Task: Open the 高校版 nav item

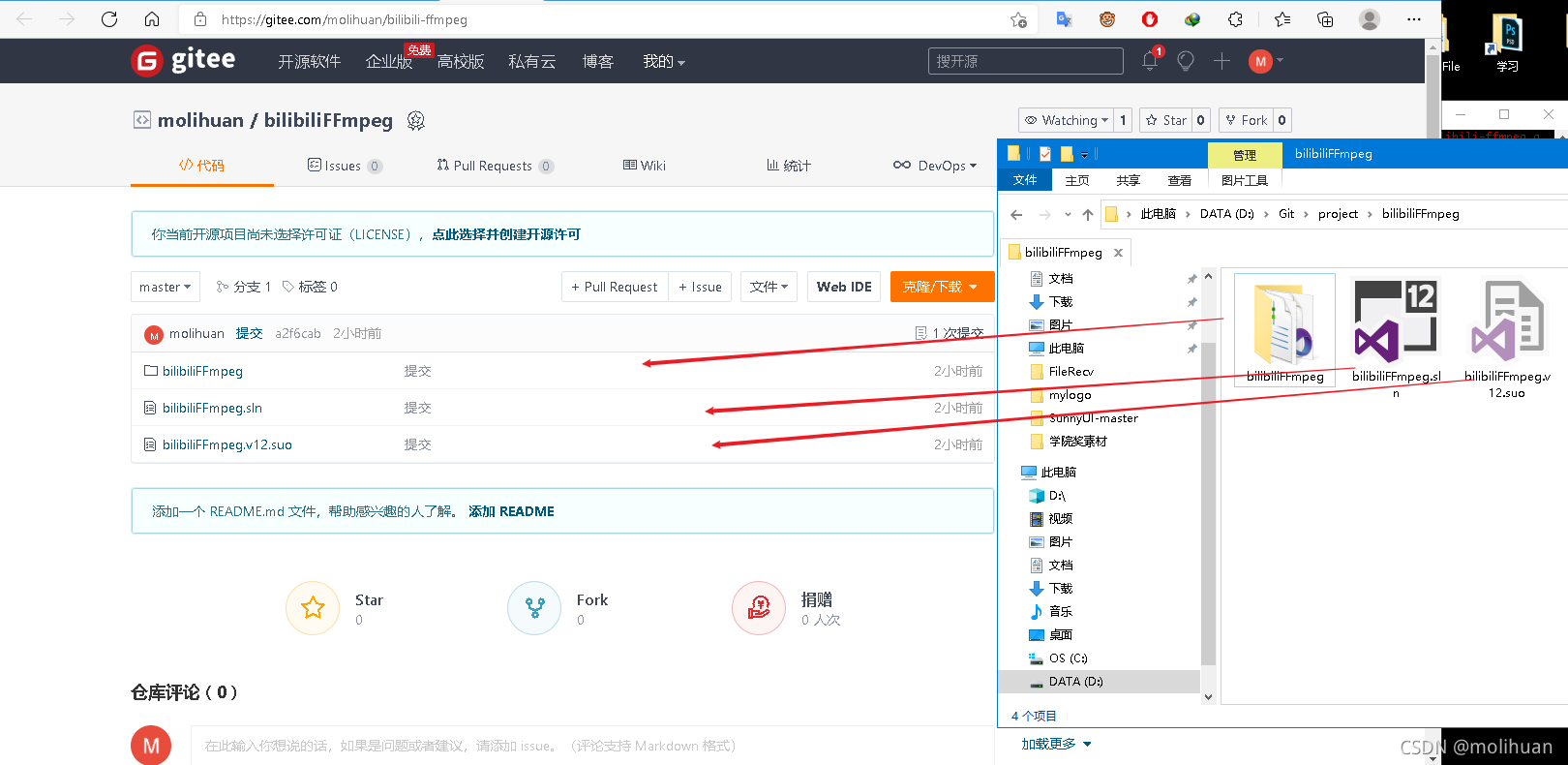Action: [x=461, y=61]
